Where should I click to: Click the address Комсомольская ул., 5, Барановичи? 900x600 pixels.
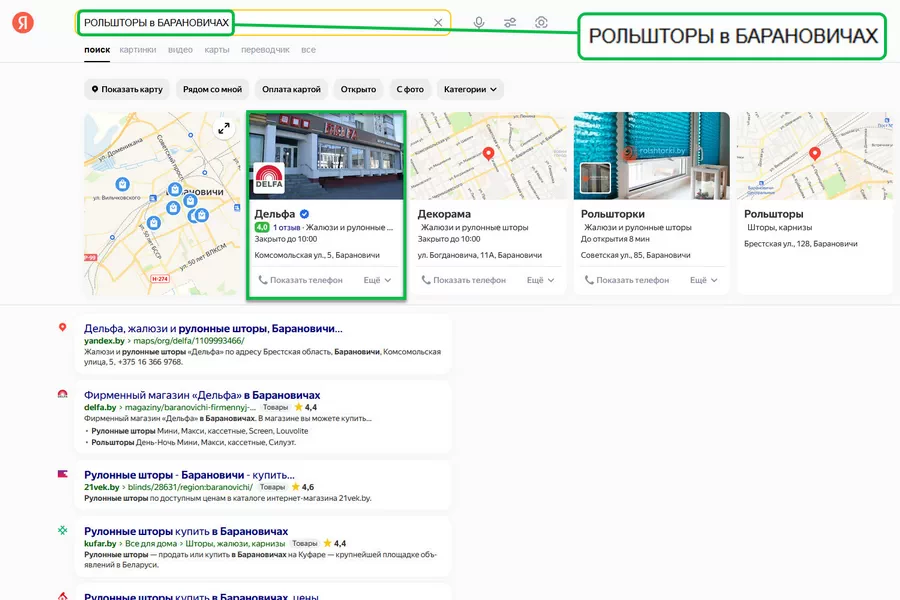(317, 255)
